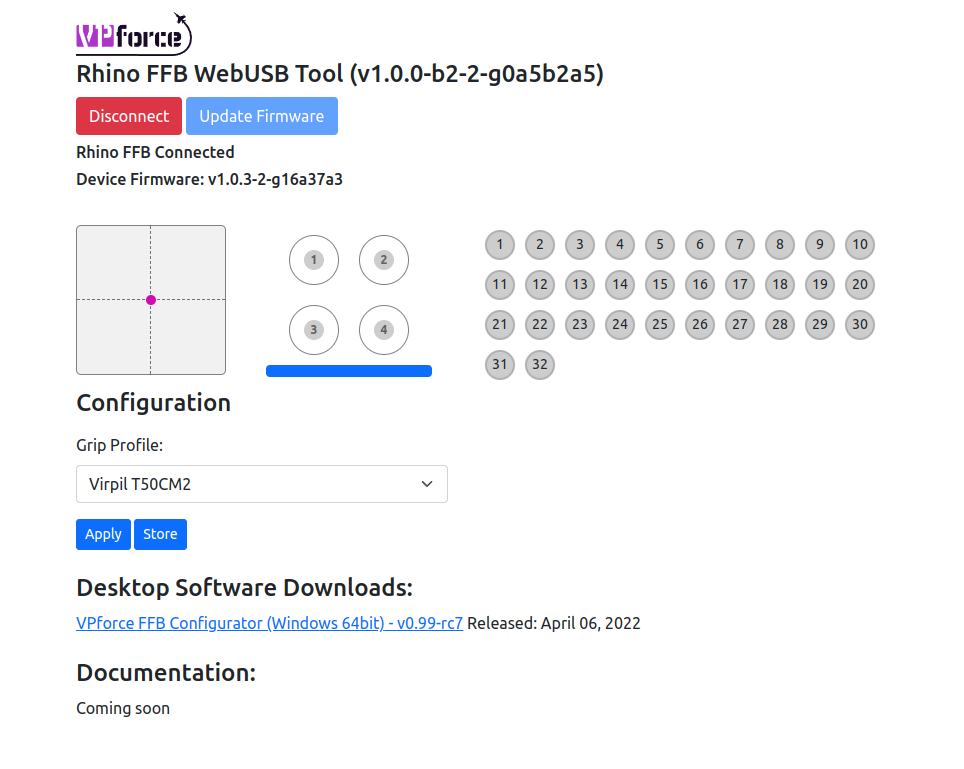This screenshot has height=769, width=964.
Task: Click button indicator 21
Action: point(500,325)
